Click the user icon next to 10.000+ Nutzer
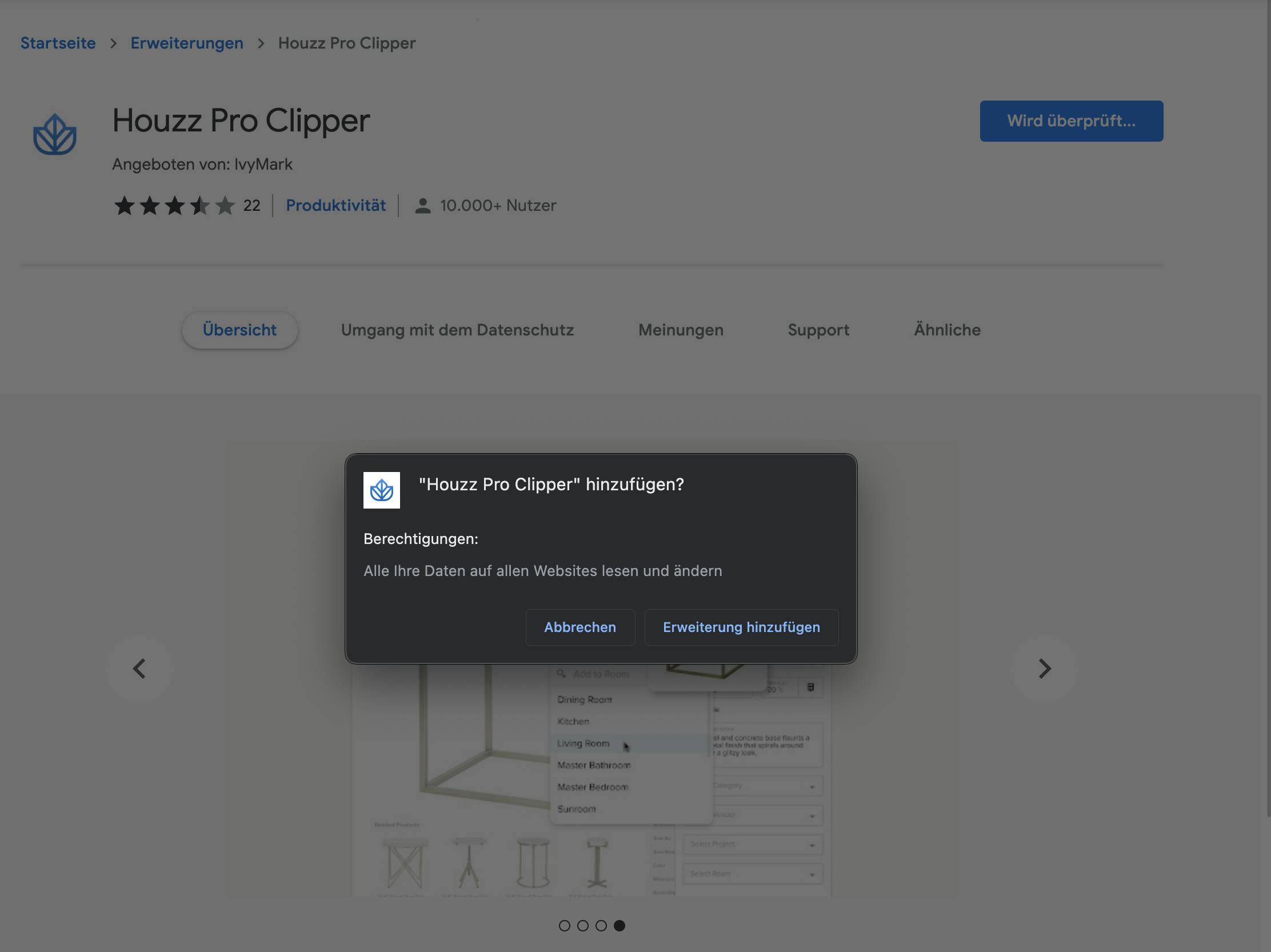Screen dimensions: 1271x952 pyautogui.click(x=422, y=205)
